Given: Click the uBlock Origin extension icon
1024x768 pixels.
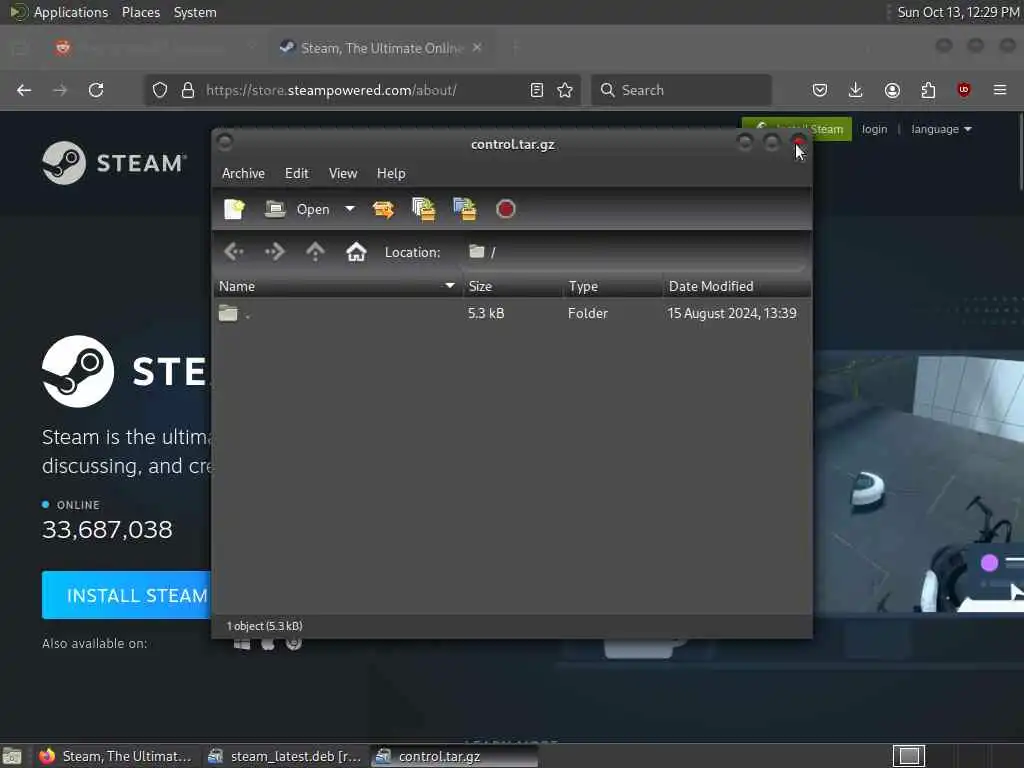Looking at the screenshot, I should [x=964, y=90].
